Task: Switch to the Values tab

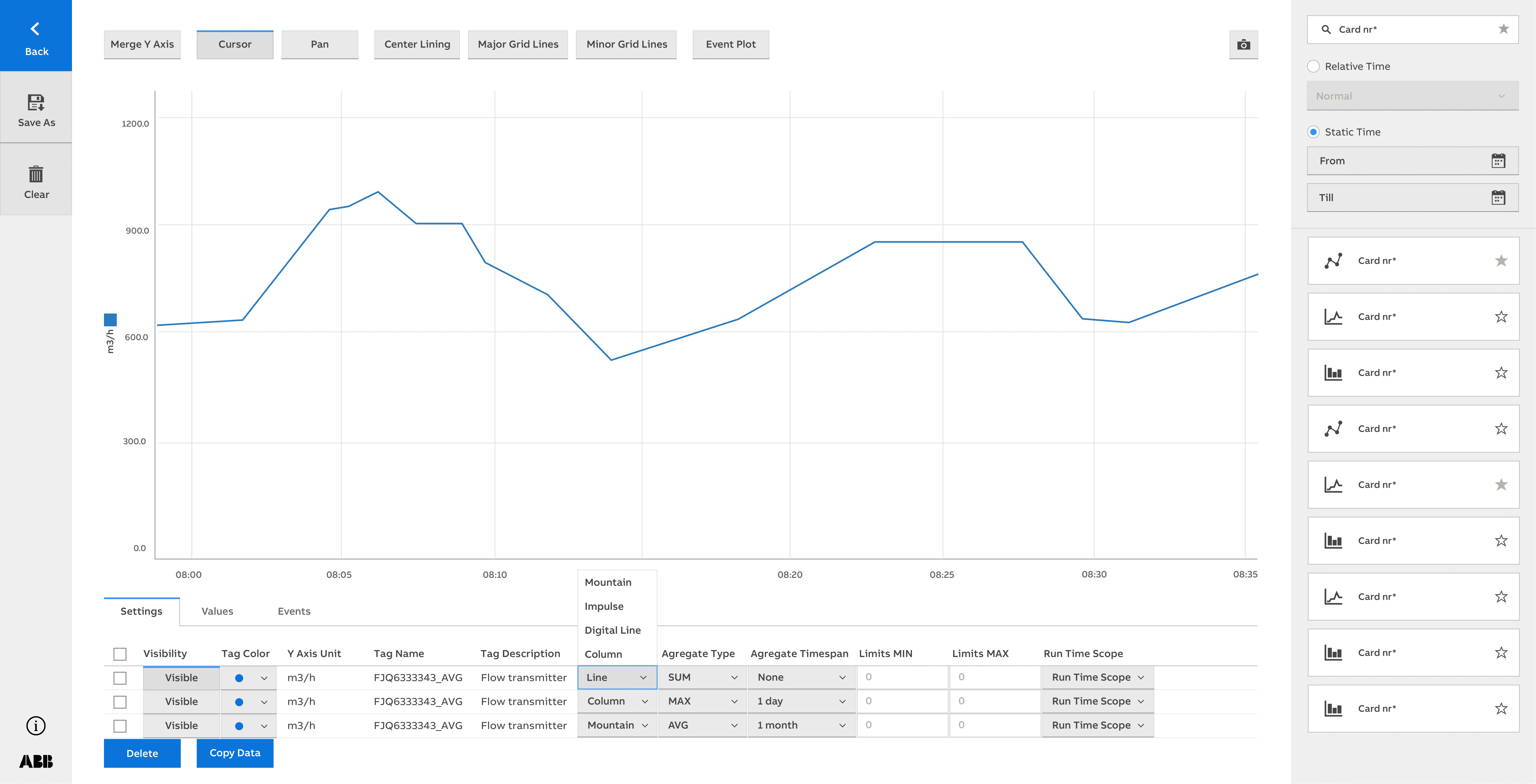Action: (217, 611)
